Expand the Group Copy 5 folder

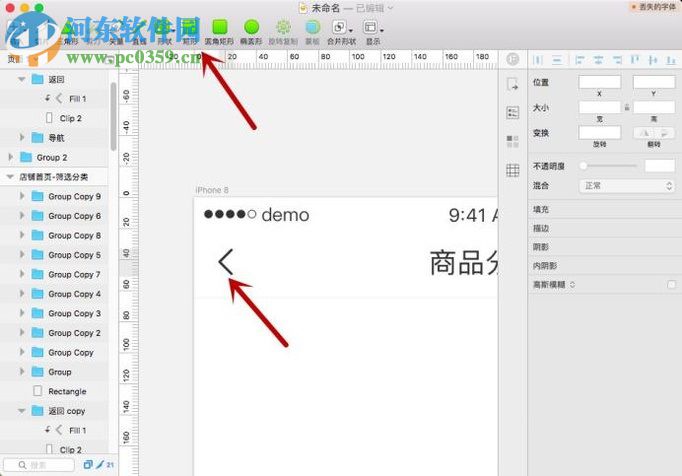(x=22, y=255)
